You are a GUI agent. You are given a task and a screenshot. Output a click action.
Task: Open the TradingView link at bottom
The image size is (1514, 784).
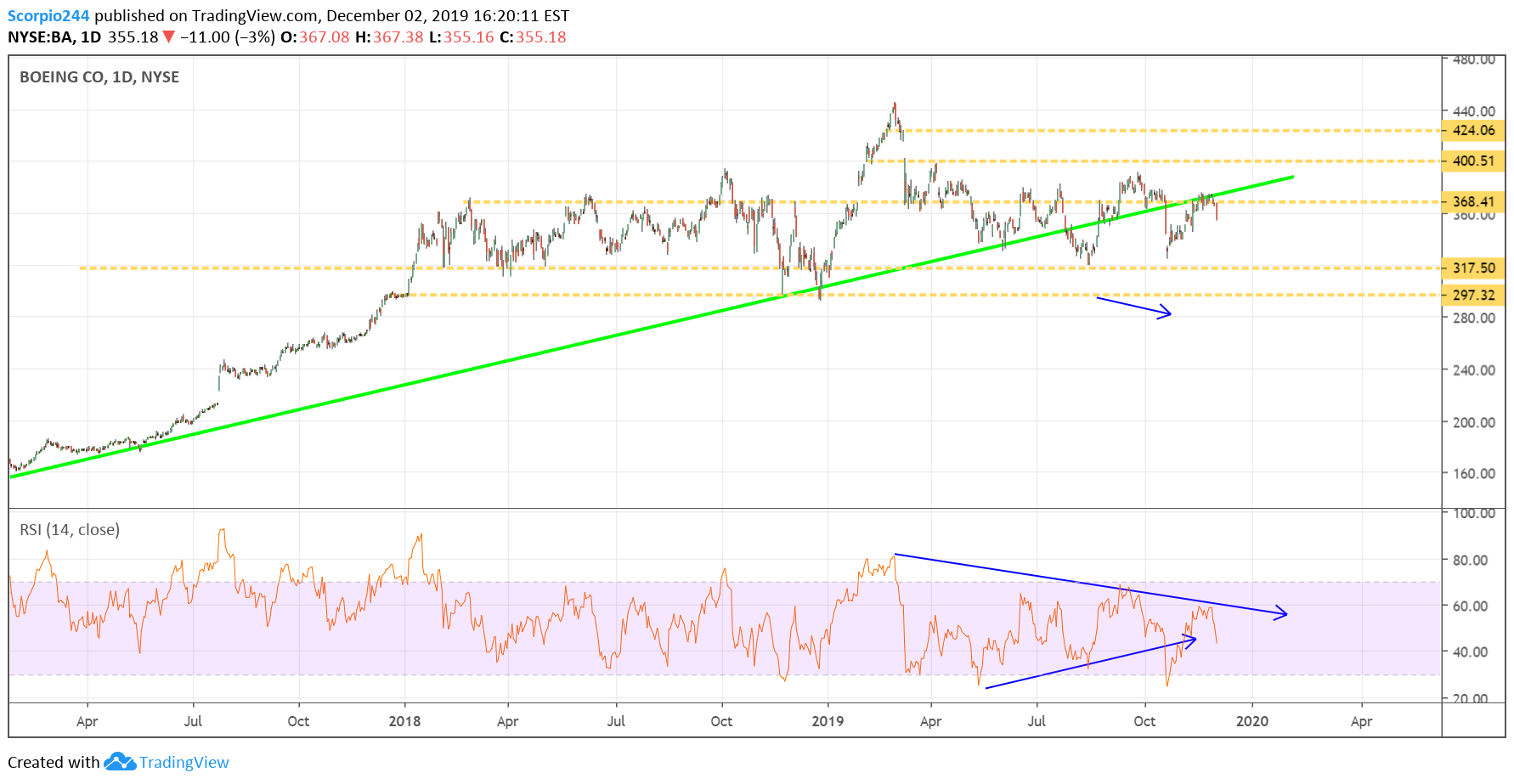pyautogui.click(x=184, y=762)
